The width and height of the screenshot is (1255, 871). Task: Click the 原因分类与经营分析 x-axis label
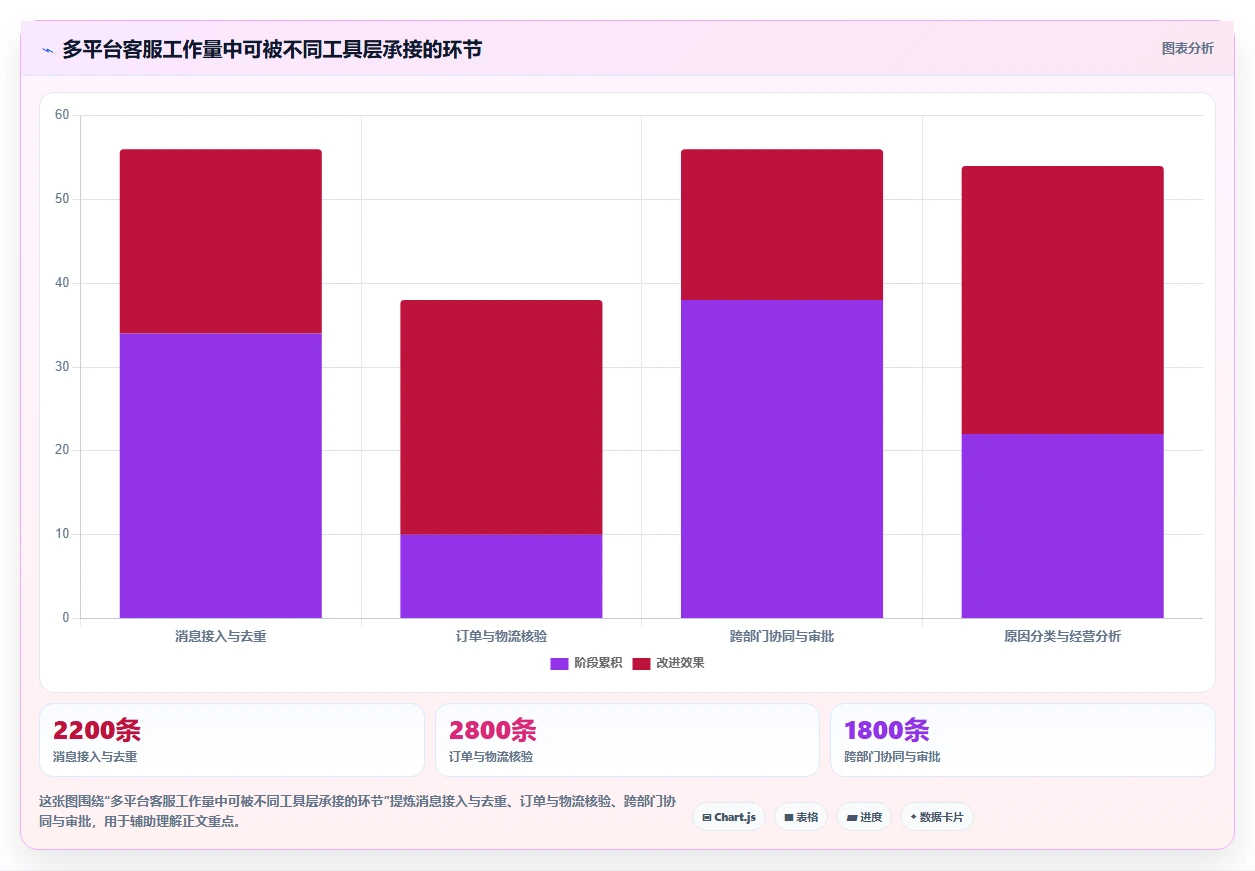[1063, 636]
